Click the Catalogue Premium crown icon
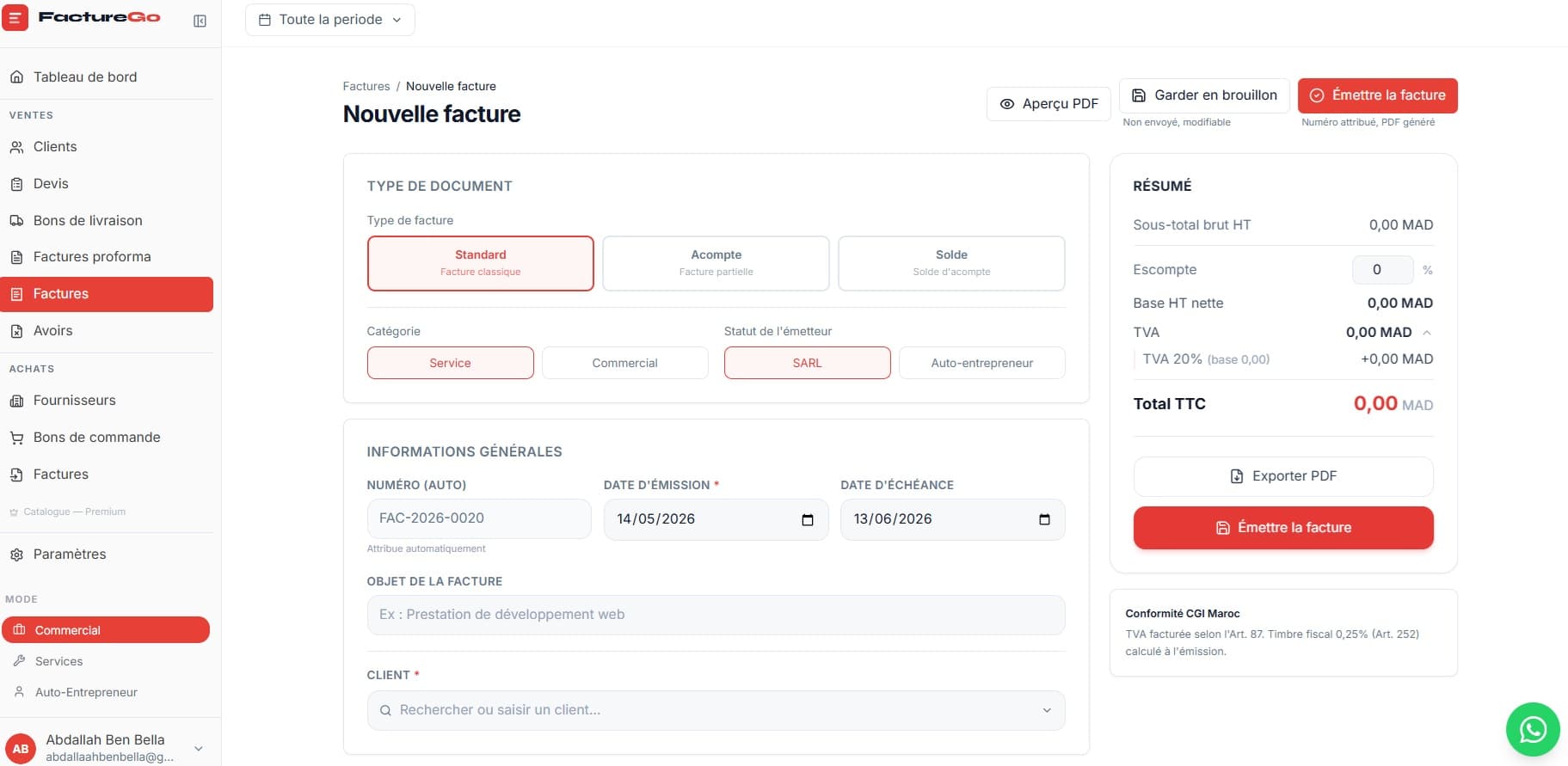The height and width of the screenshot is (766, 1568). (x=14, y=512)
